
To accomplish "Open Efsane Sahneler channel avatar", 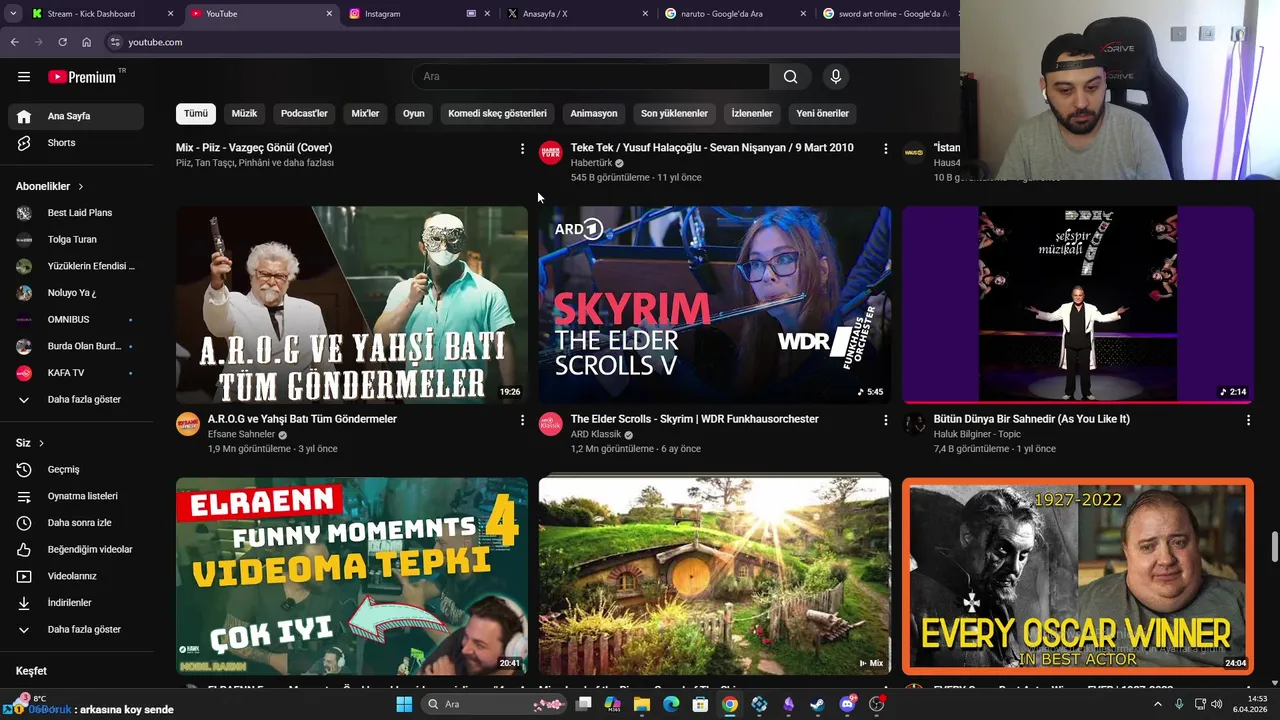I will (188, 424).
